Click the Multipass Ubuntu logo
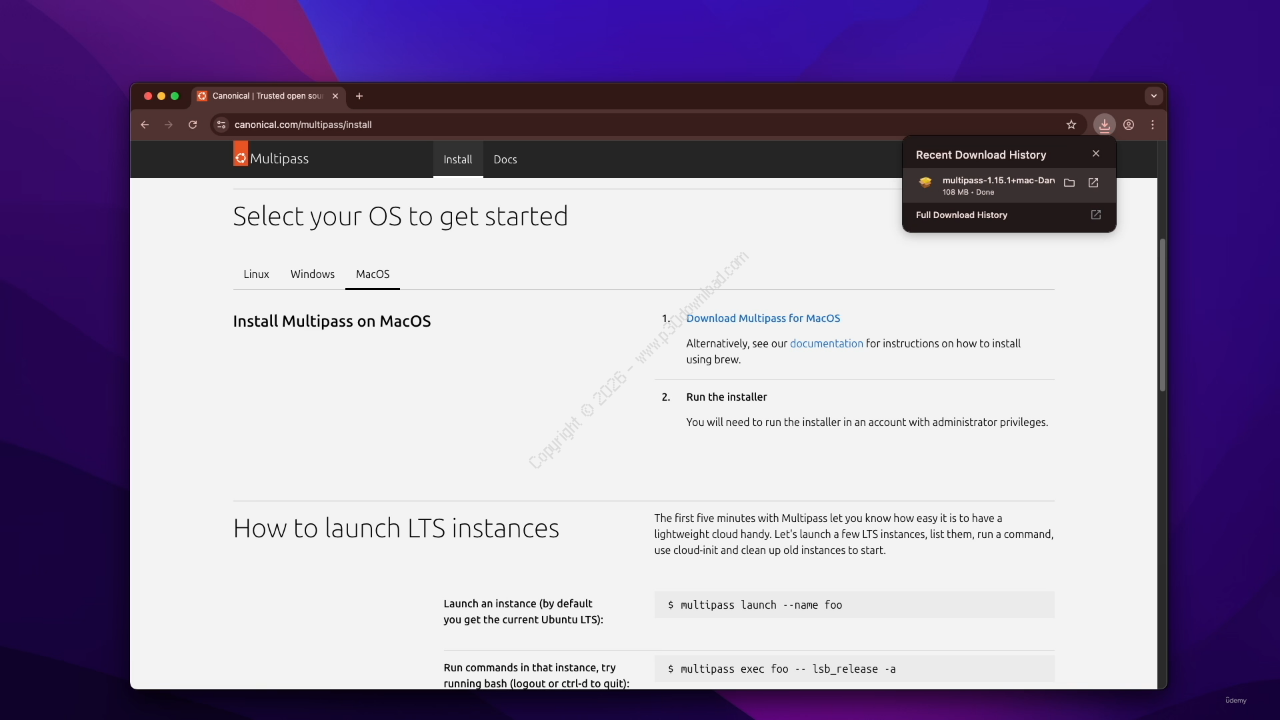This screenshot has width=1280, height=720. point(240,158)
